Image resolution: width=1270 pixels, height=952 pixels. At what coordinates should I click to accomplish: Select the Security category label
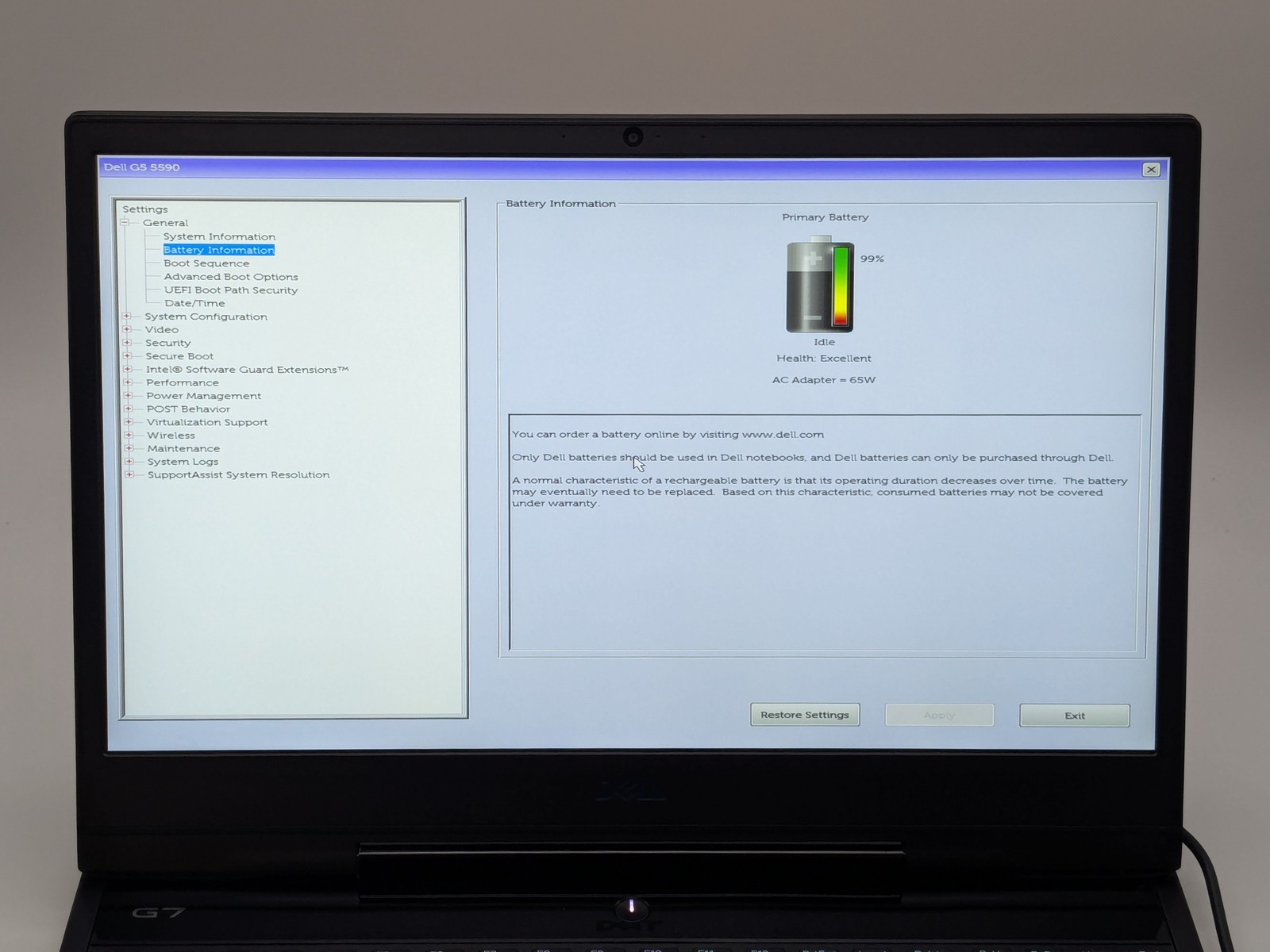(x=168, y=343)
